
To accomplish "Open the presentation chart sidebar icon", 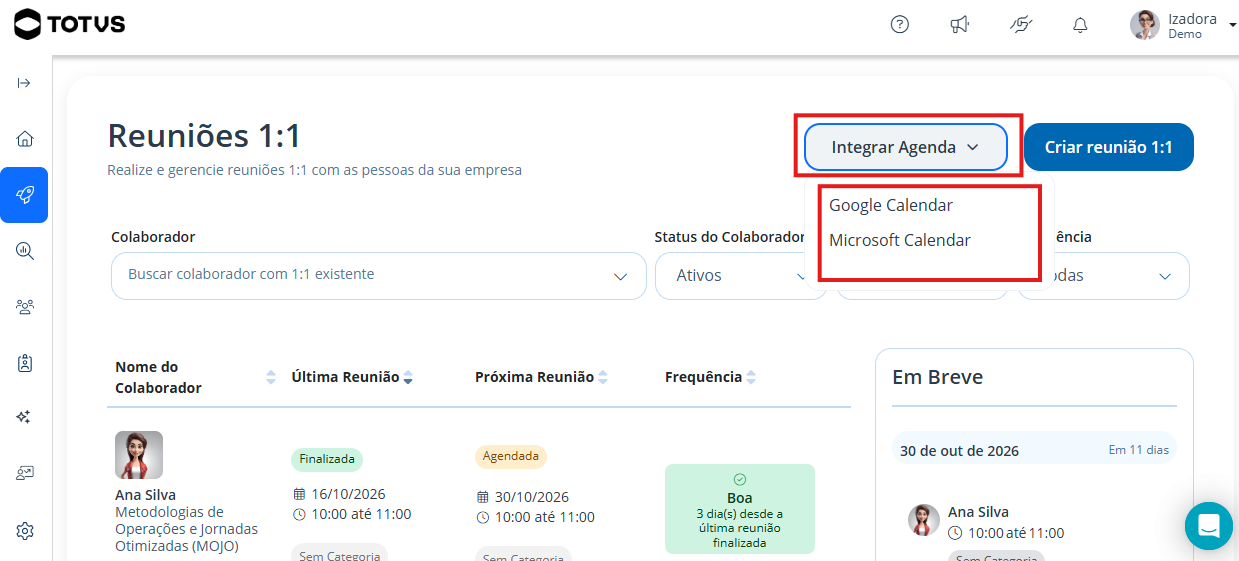I will [x=25, y=474].
